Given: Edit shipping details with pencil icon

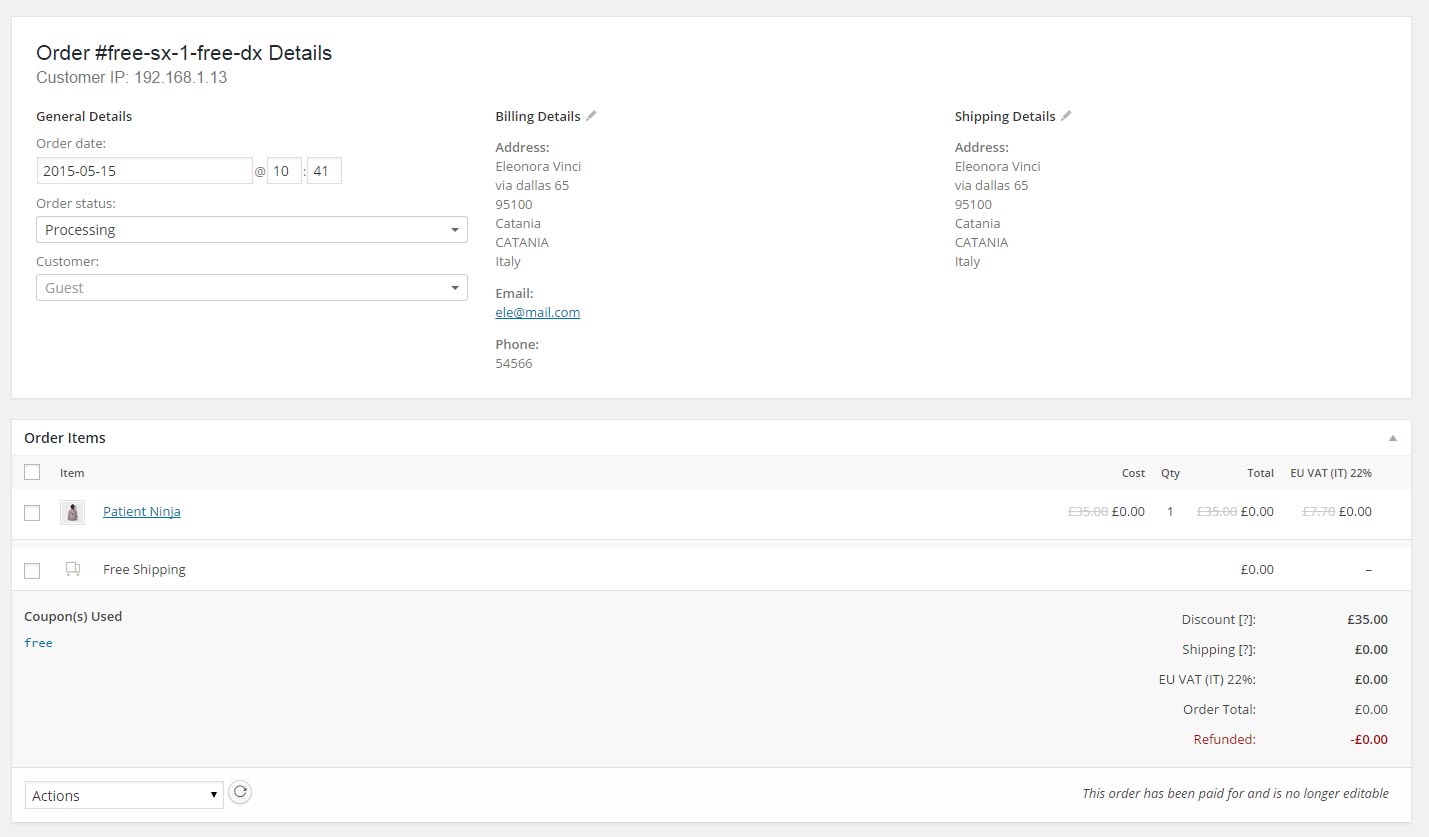Looking at the screenshot, I should click(1066, 116).
